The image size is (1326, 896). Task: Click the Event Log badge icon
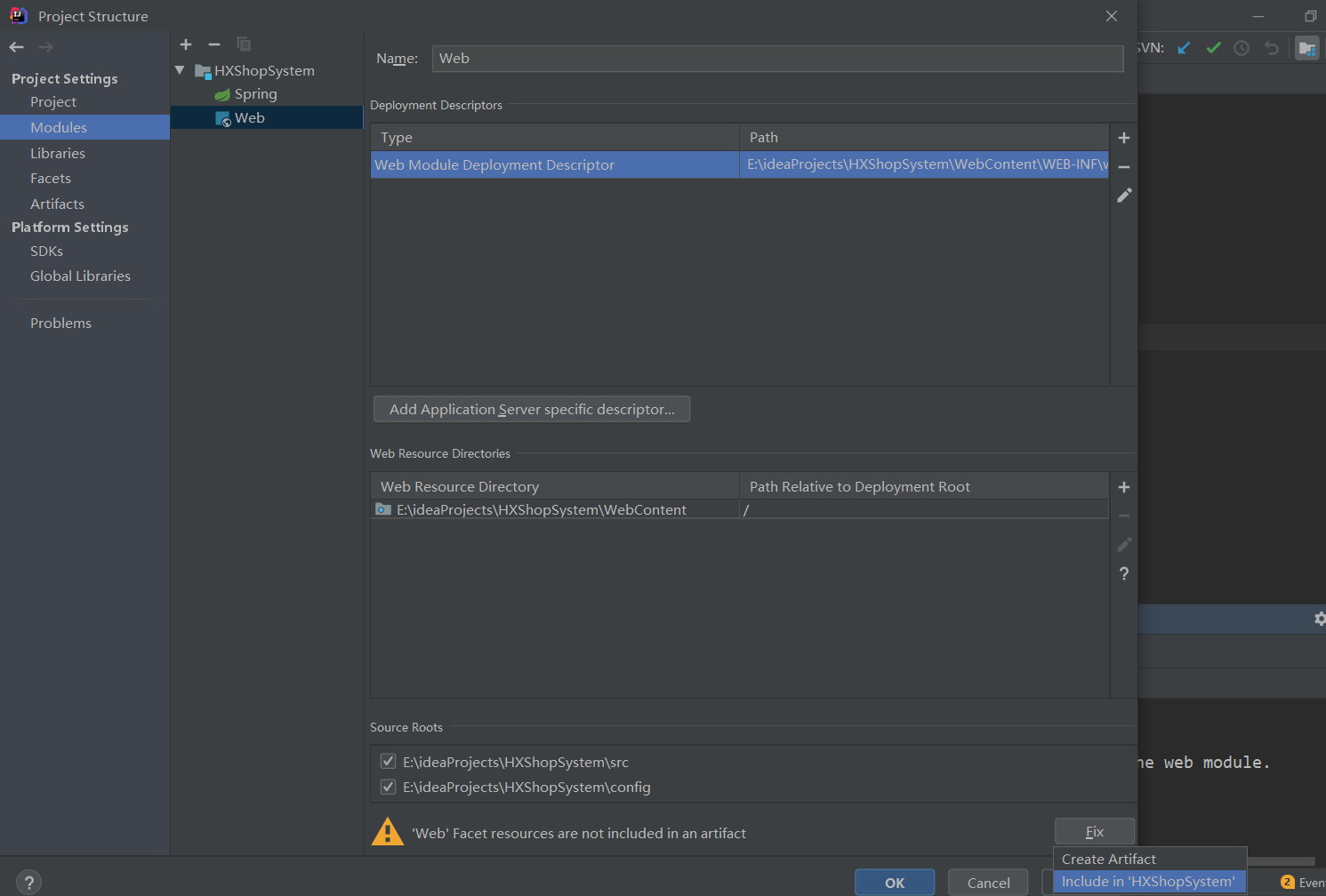1288,882
